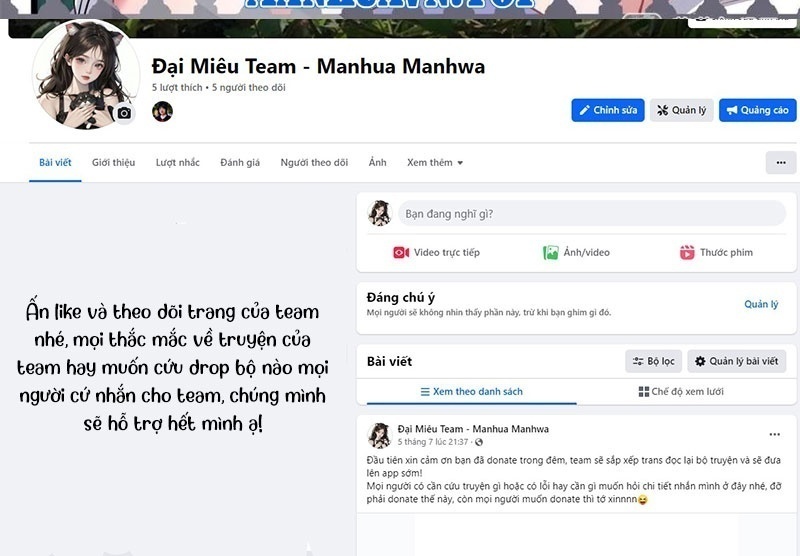
Task: Select the Ảnh/video photo upload option
Action: pyautogui.click(x=576, y=252)
